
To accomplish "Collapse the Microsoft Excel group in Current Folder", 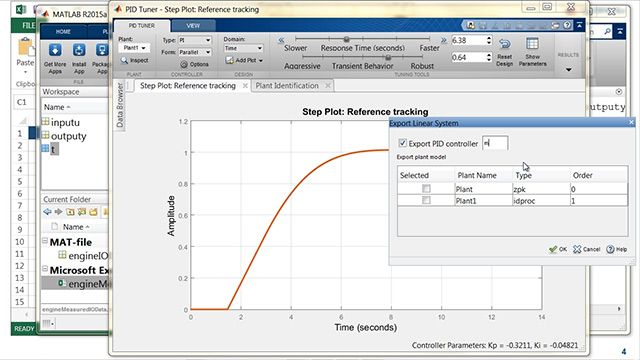I will tap(45, 269).
